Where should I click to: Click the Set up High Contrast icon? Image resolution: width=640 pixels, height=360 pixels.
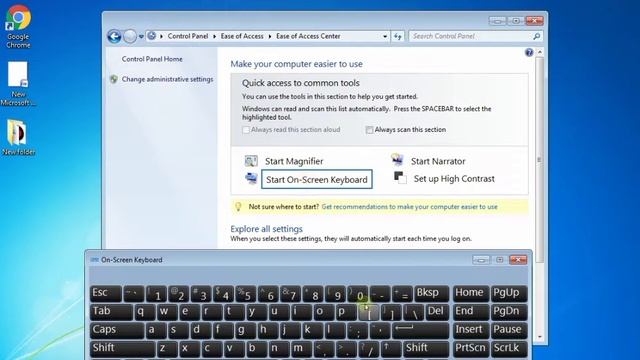tap(400, 178)
